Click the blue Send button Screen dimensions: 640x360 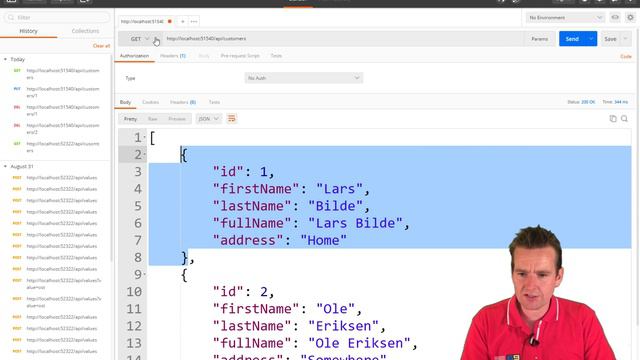[572, 39]
